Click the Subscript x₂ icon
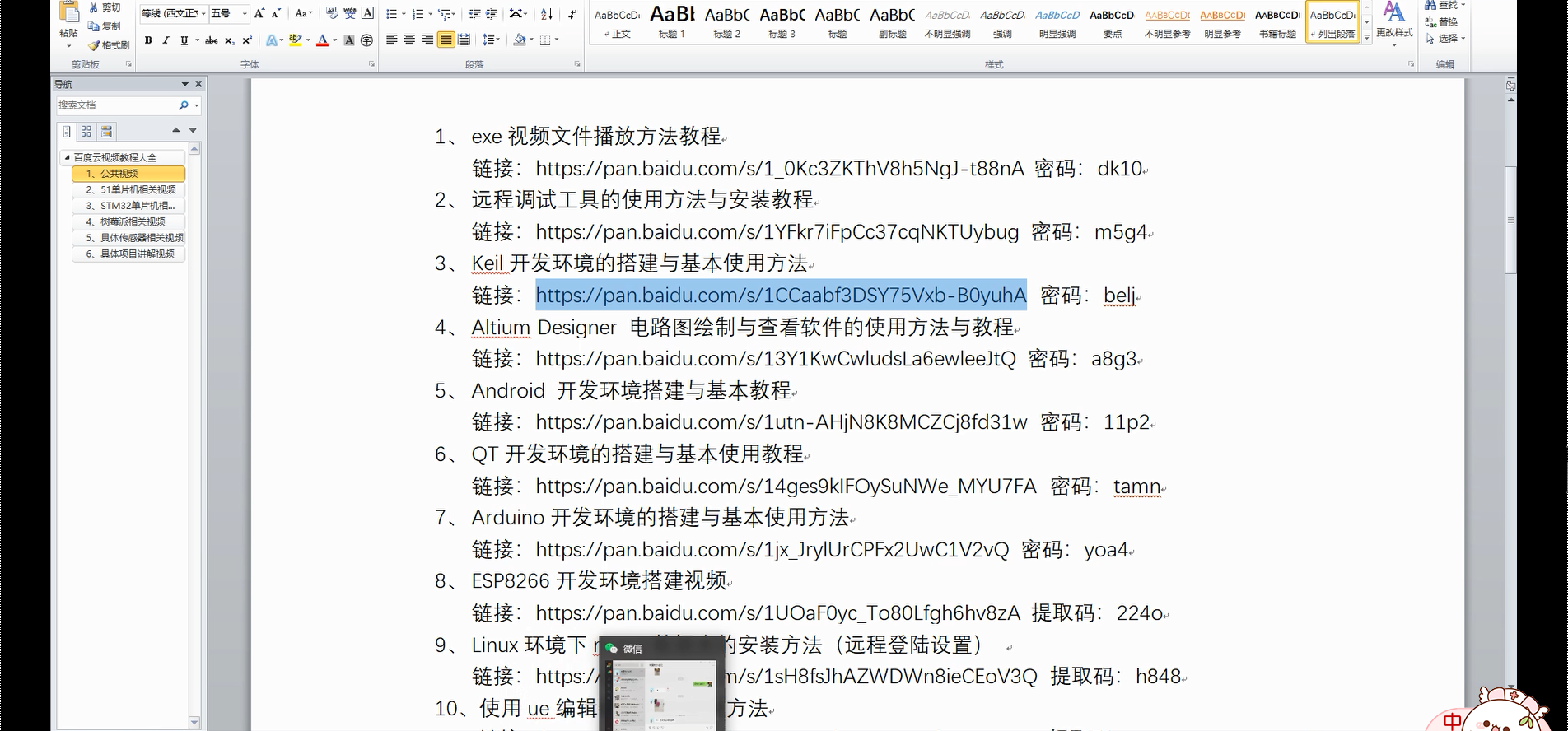 pos(230,40)
